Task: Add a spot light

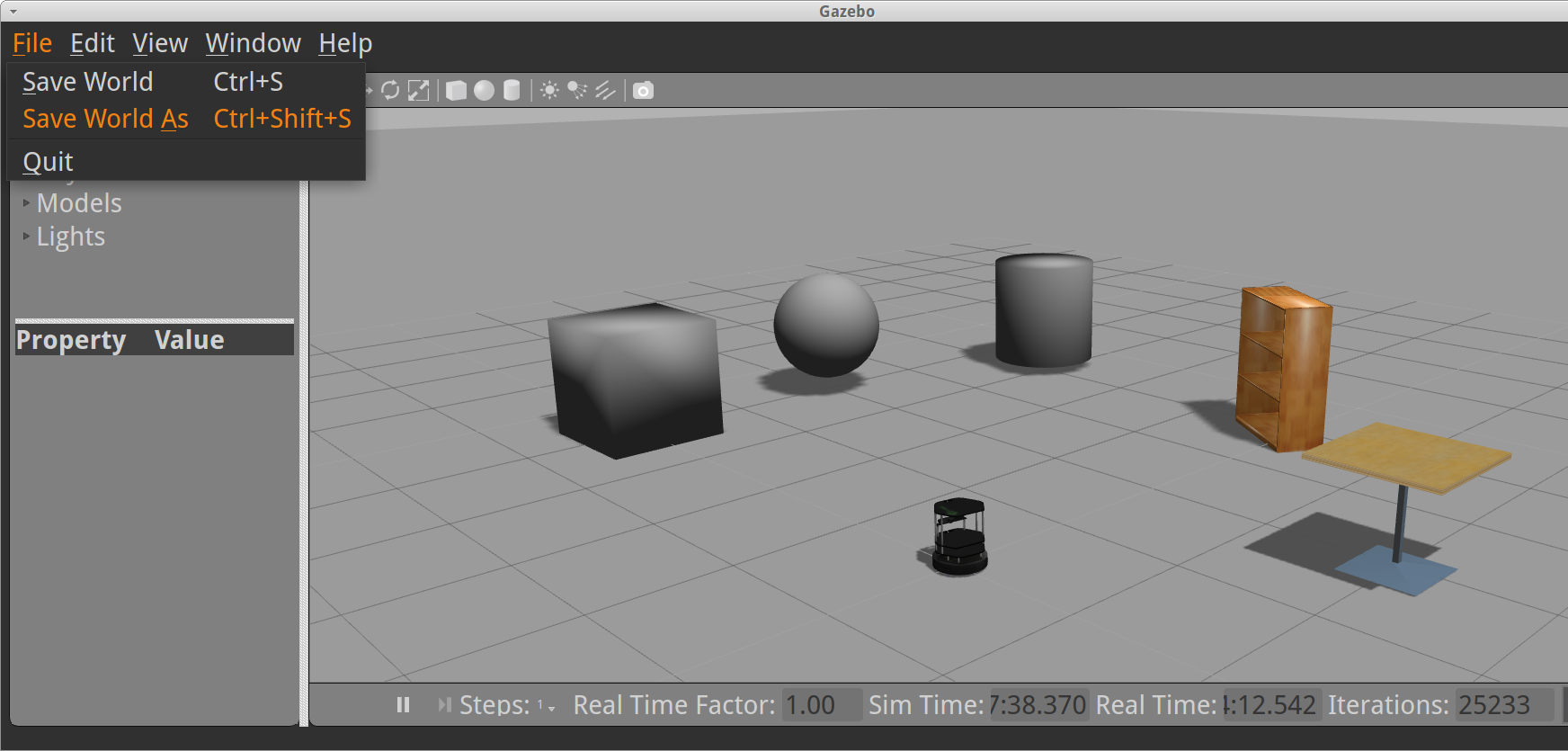Action: (577, 91)
